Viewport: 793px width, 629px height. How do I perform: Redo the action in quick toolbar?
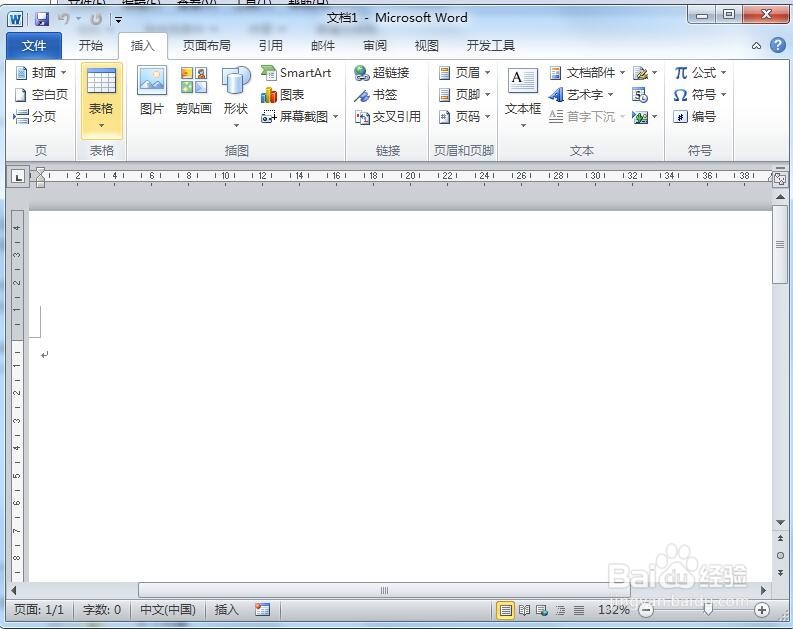[x=96, y=19]
